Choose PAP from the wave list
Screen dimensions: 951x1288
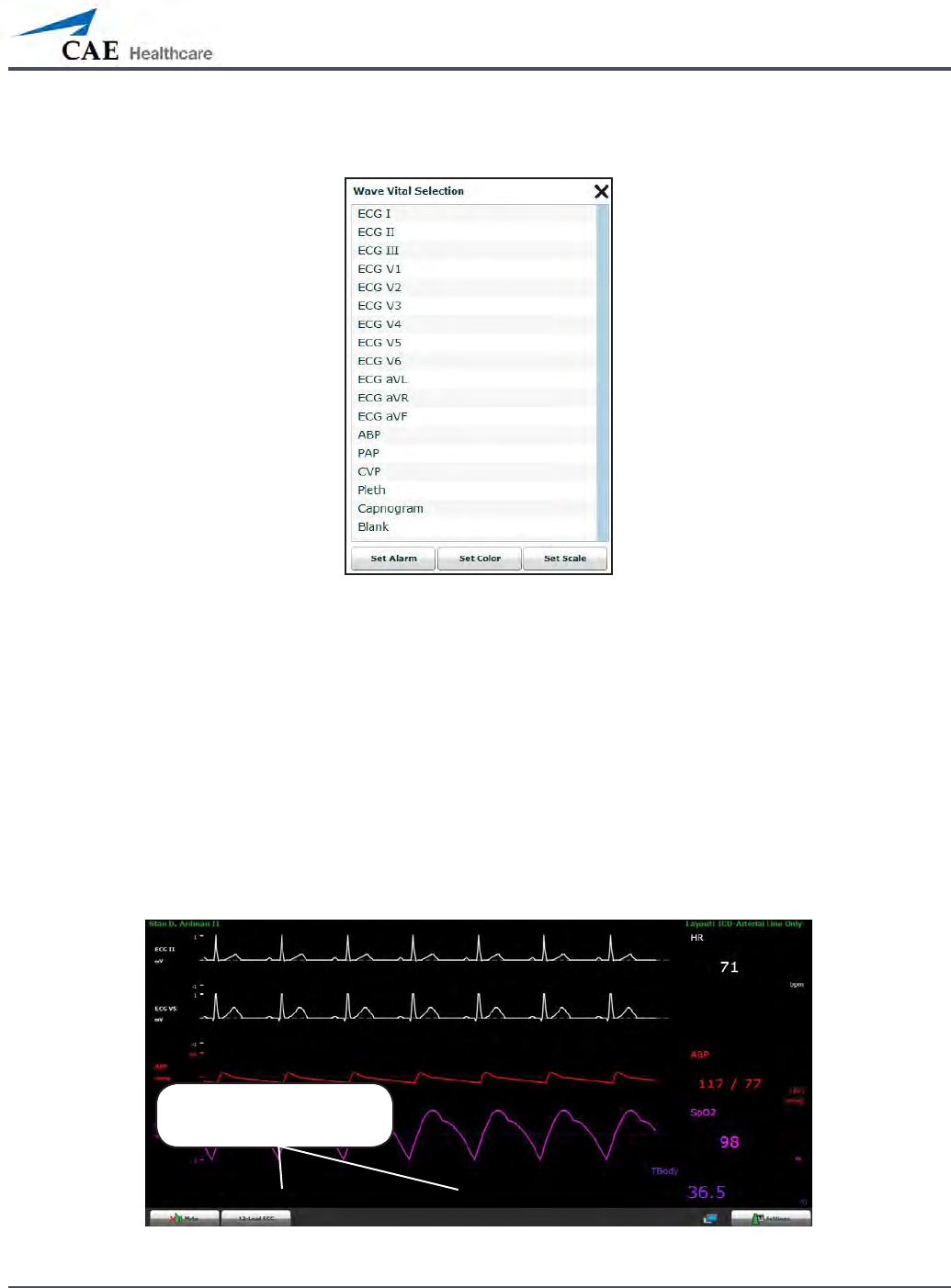[474, 453]
